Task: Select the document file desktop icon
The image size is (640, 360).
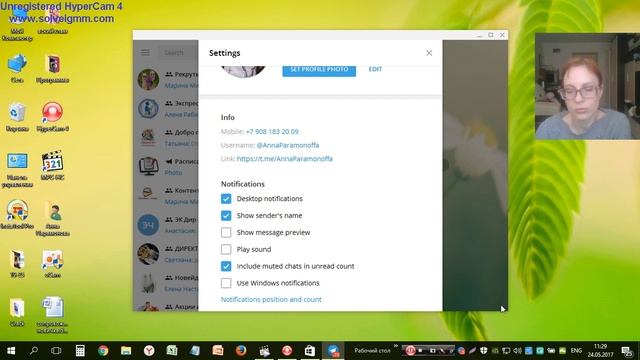Action: [x=52, y=315]
